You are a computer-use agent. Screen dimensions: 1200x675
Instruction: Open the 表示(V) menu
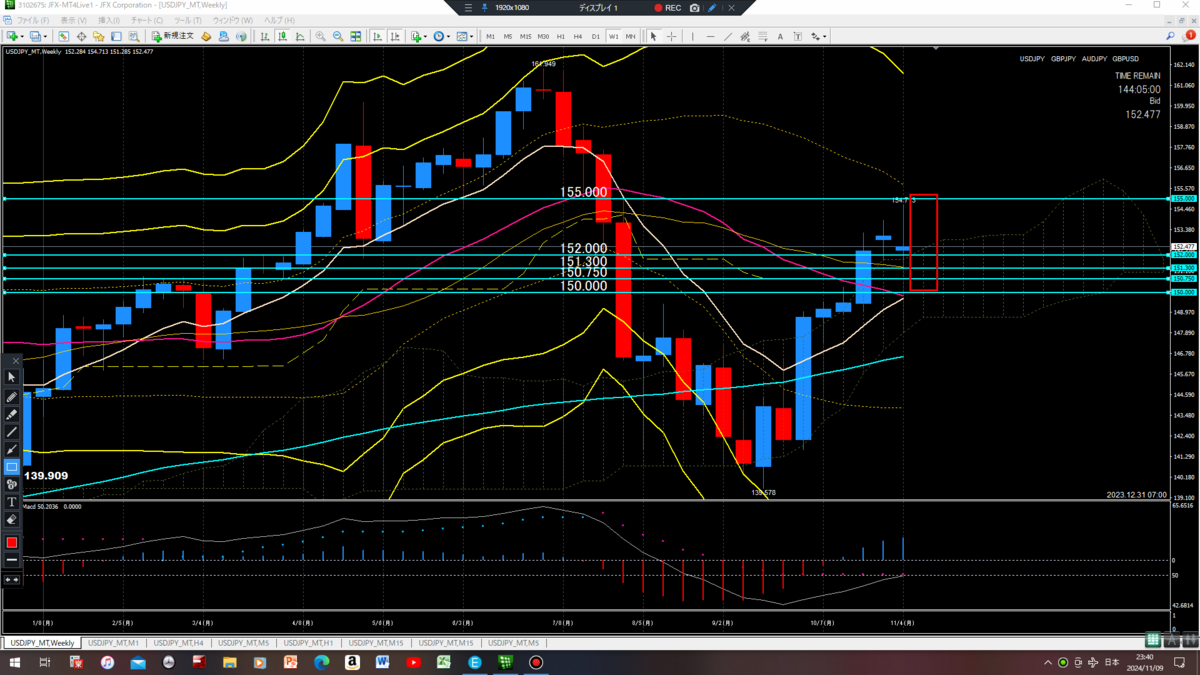(x=73, y=20)
